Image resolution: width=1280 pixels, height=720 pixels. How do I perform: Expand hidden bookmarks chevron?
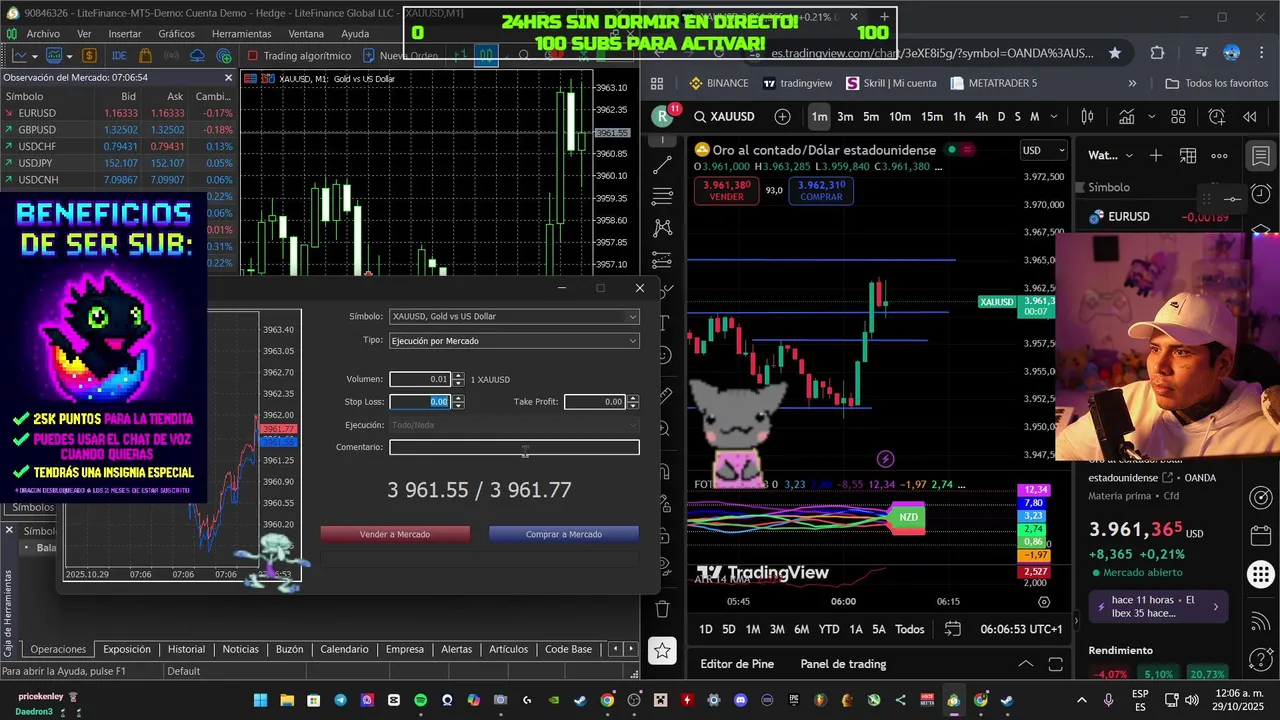(x=1132, y=83)
